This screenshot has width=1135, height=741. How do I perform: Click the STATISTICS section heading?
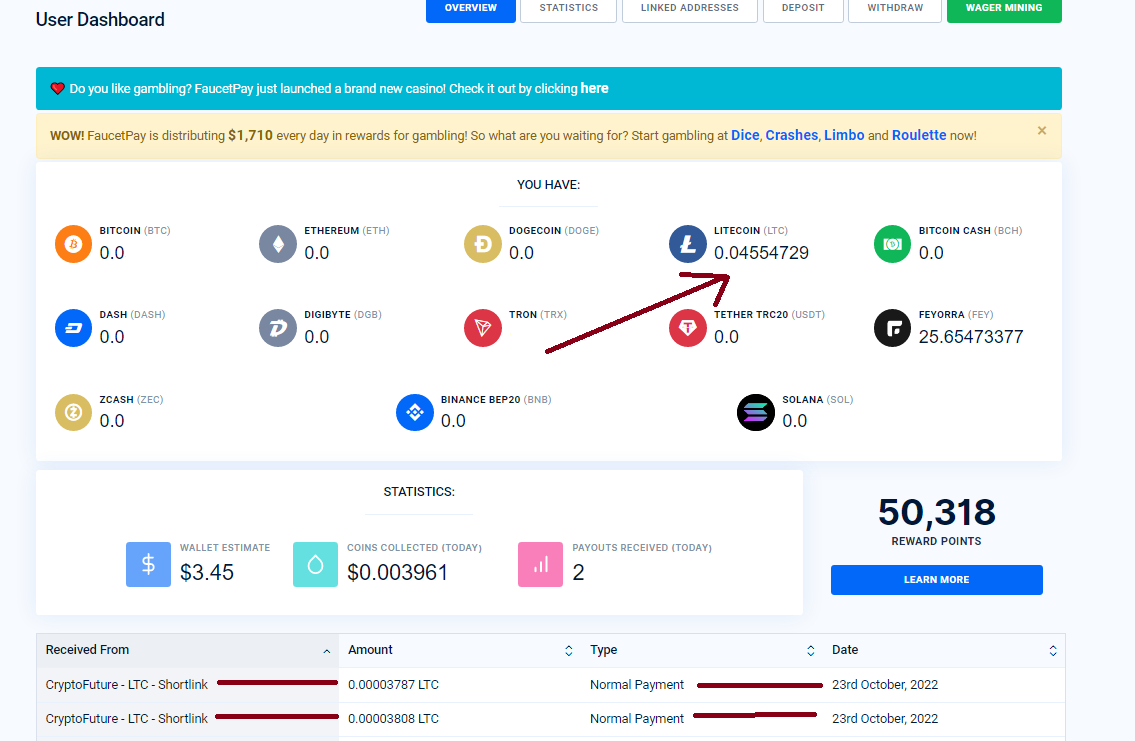tap(419, 492)
